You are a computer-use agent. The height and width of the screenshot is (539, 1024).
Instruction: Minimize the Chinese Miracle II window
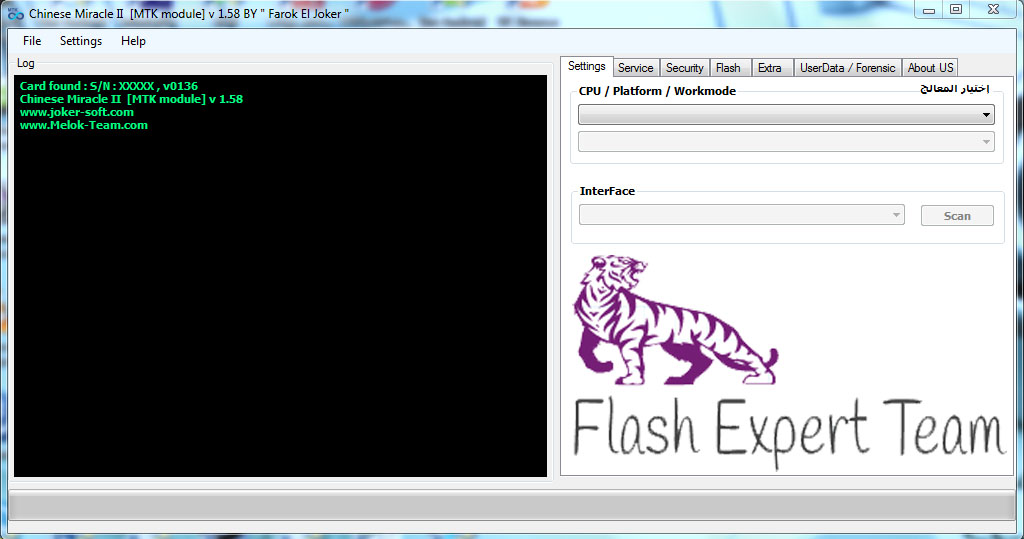pyautogui.click(x=929, y=10)
